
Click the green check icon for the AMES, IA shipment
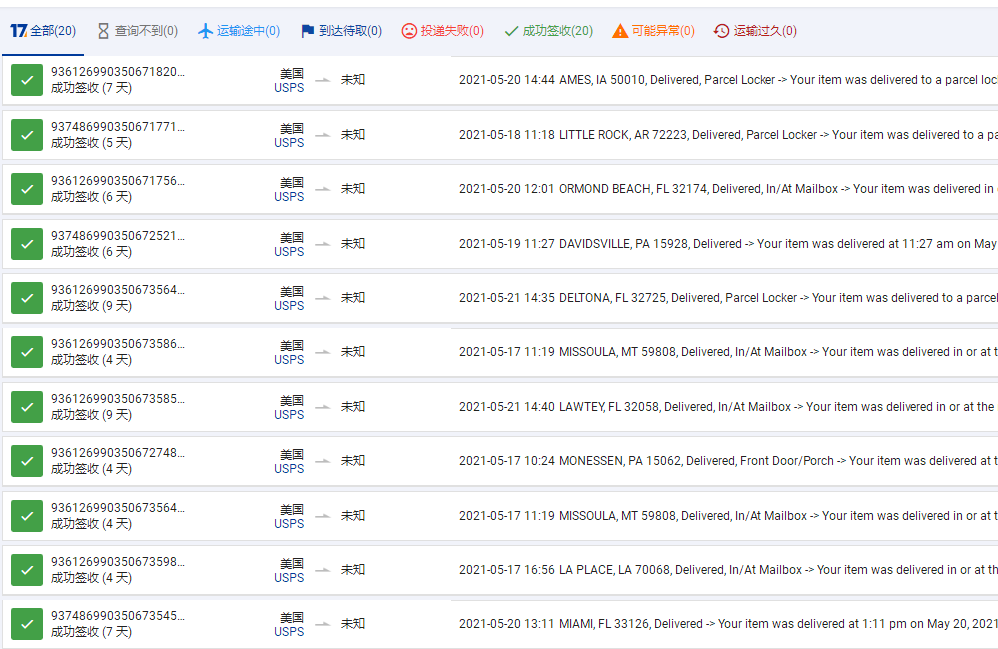point(27,80)
